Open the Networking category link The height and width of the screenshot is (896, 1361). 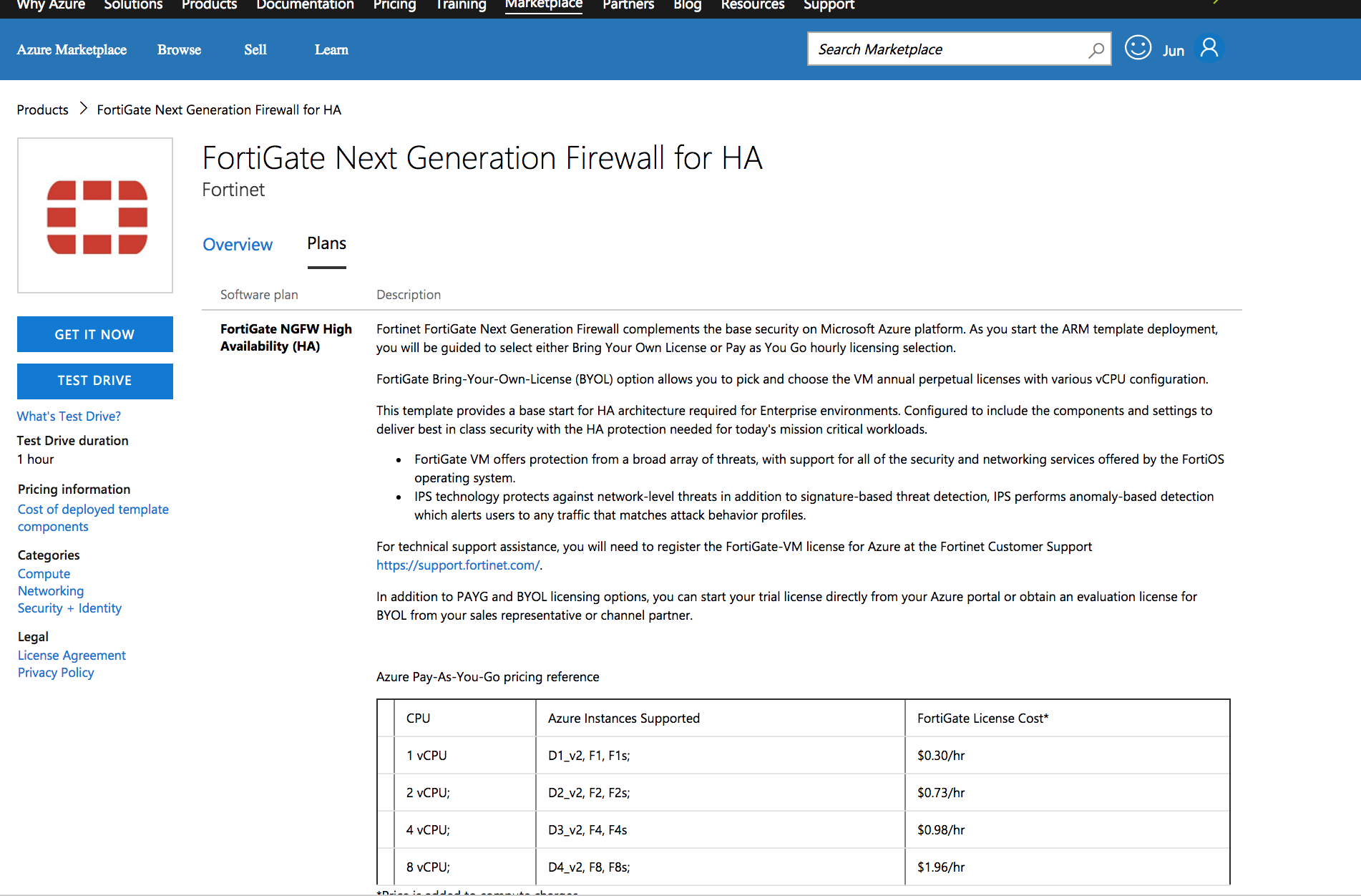click(x=51, y=591)
